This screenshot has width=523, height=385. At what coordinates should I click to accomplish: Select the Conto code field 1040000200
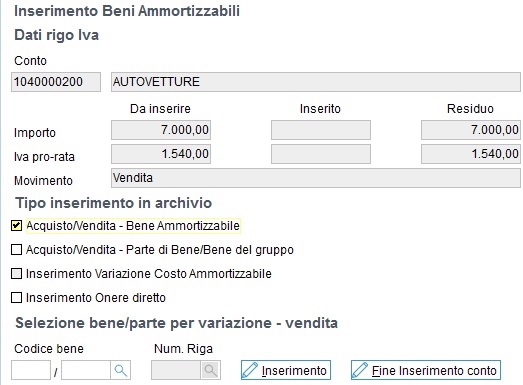(x=56, y=82)
